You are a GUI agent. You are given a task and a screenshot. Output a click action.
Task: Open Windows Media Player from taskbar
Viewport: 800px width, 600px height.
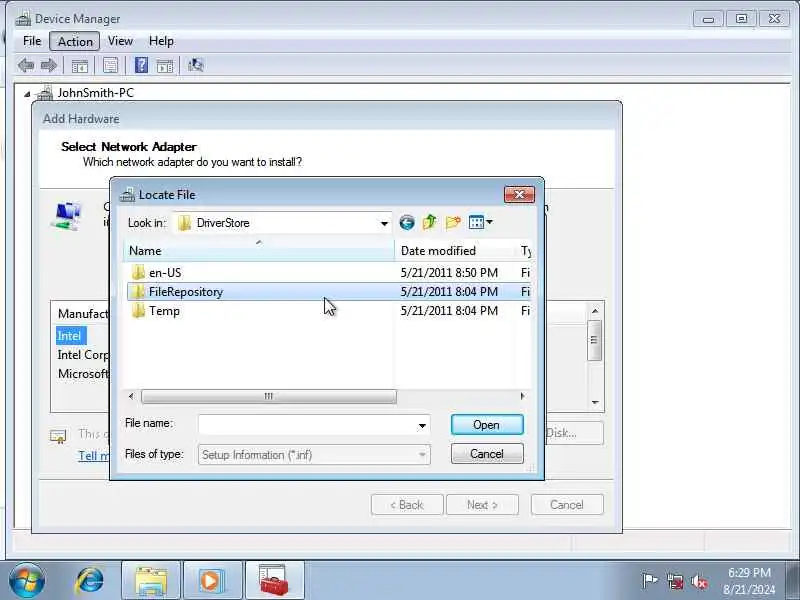coord(212,581)
